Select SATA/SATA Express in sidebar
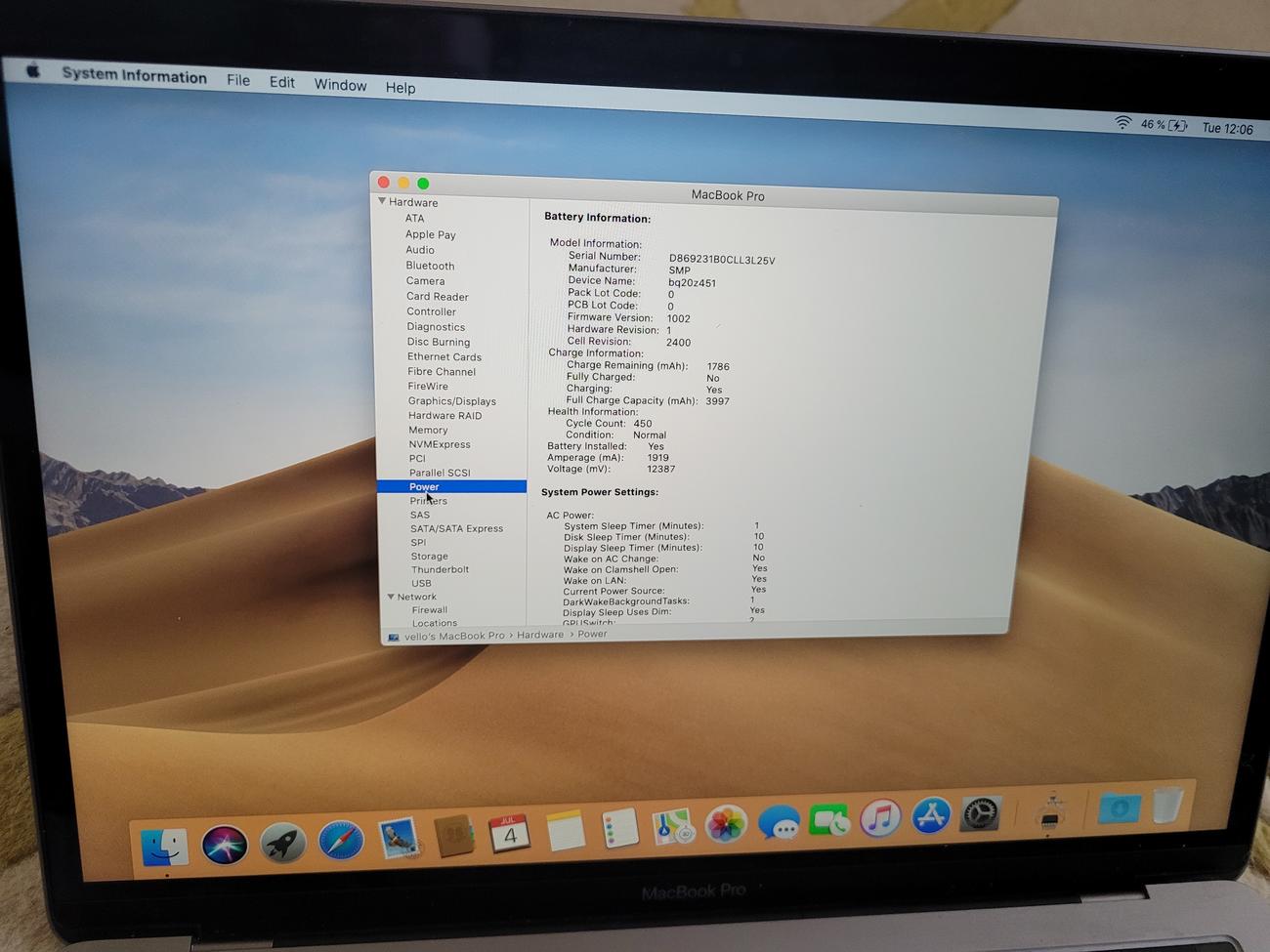The image size is (1270, 952). pyautogui.click(x=456, y=528)
